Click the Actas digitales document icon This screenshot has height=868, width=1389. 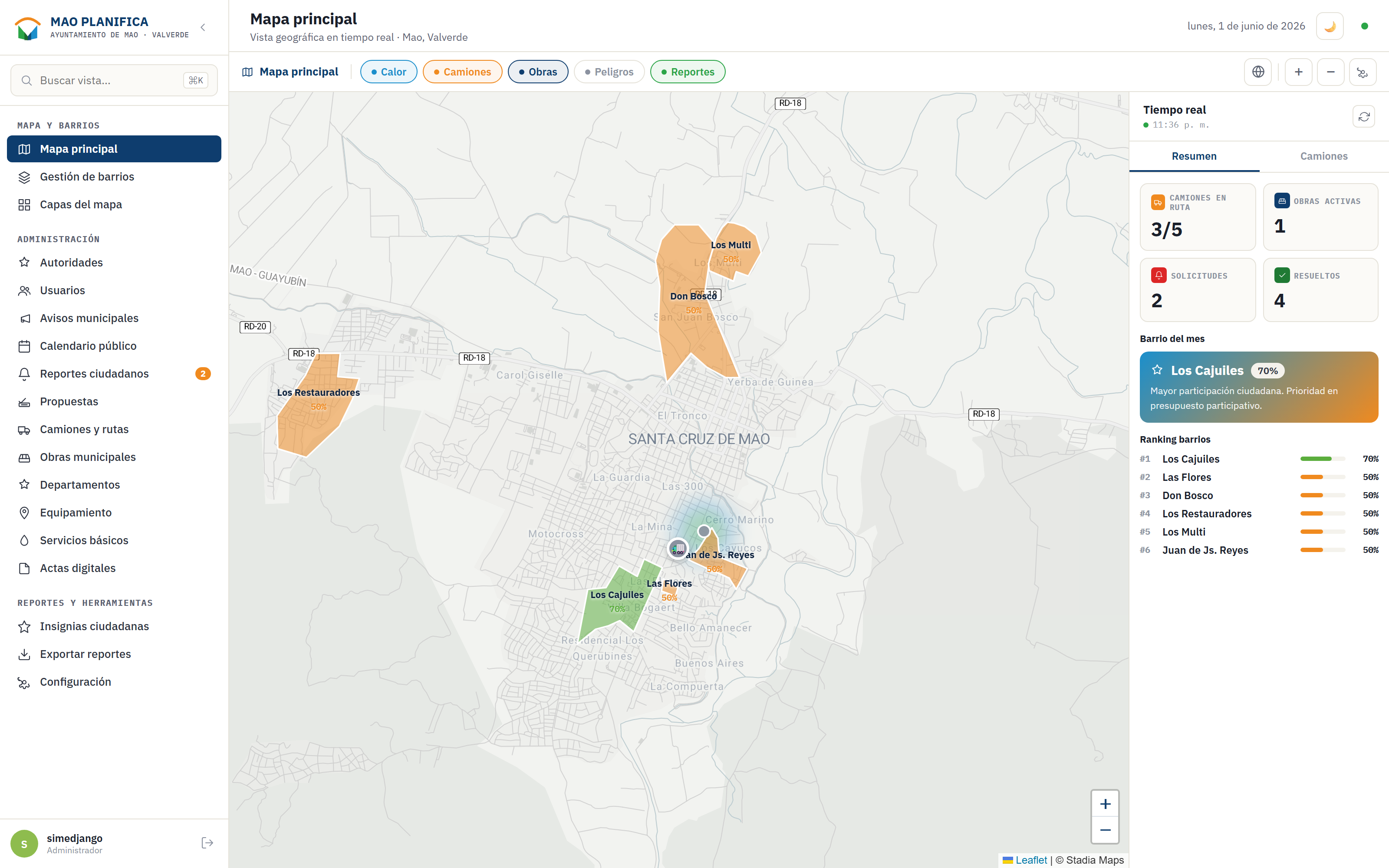(24, 569)
